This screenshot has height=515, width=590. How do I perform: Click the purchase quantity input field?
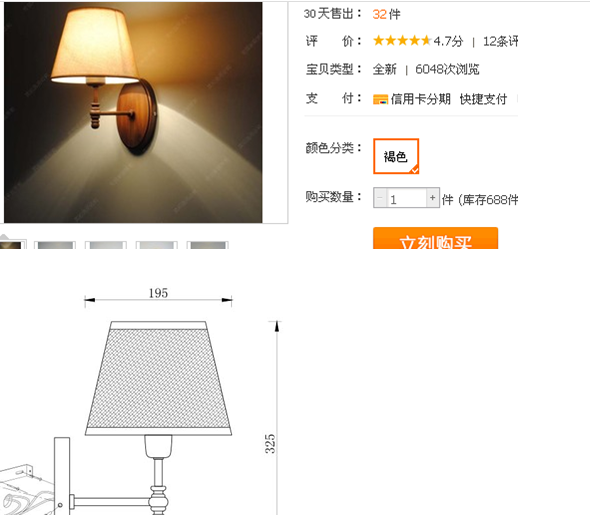406,198
